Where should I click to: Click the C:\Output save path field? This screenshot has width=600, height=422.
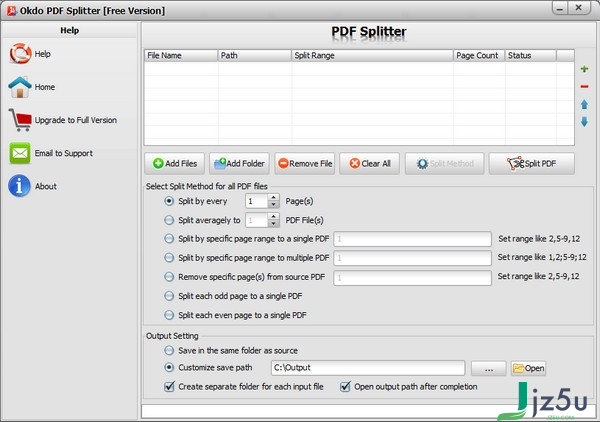tap(368, 368)
